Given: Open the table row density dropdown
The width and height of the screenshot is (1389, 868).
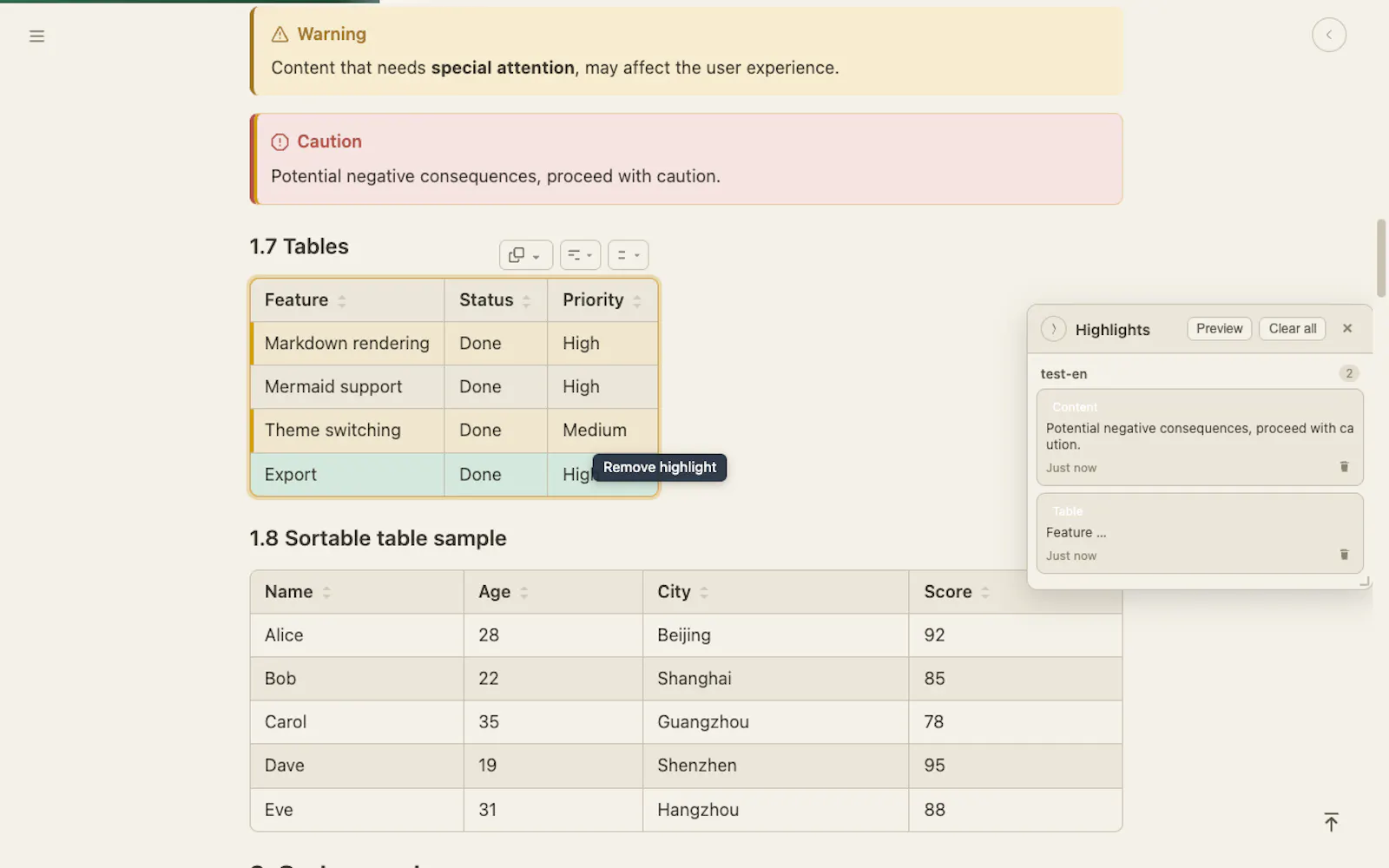Looking at the screenshot, I should [x=628, y=255].
